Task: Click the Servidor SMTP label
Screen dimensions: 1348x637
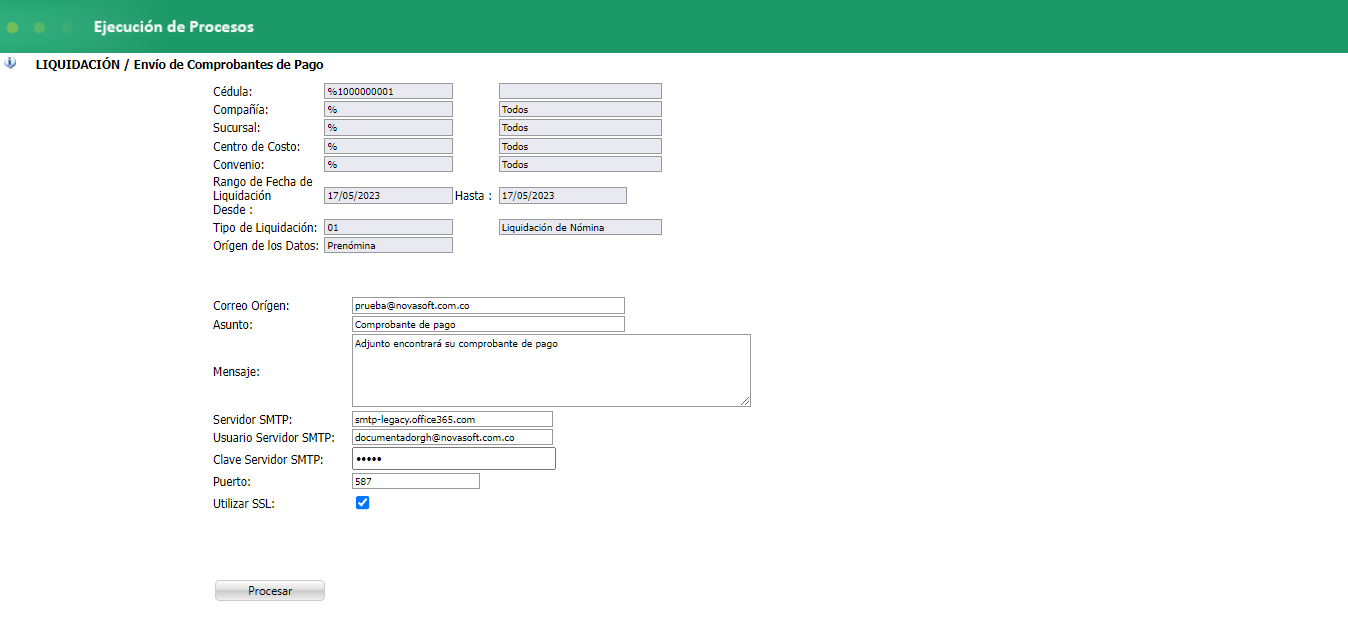Action: pyautogui.click(x=252, y=419)
